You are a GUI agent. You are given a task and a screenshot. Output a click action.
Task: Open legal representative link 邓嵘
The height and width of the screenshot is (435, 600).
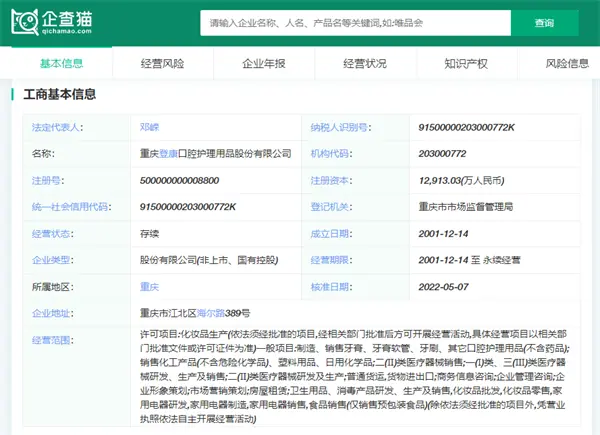(x=150, y=127)
